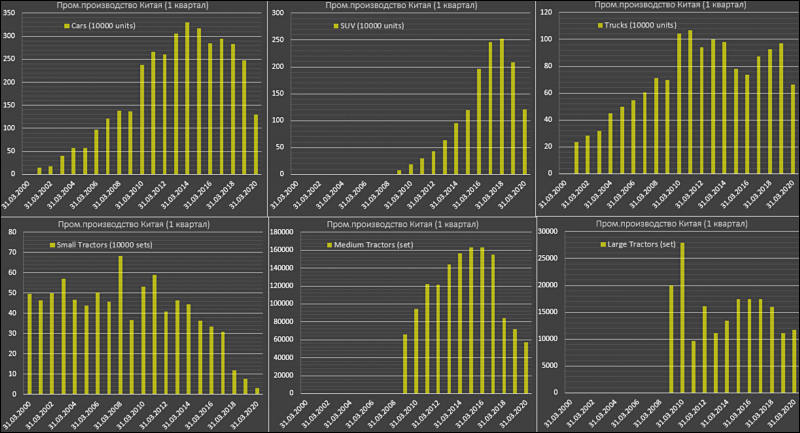
Task: Select the first small bar in the SUV chart
Action: point(399,172)
